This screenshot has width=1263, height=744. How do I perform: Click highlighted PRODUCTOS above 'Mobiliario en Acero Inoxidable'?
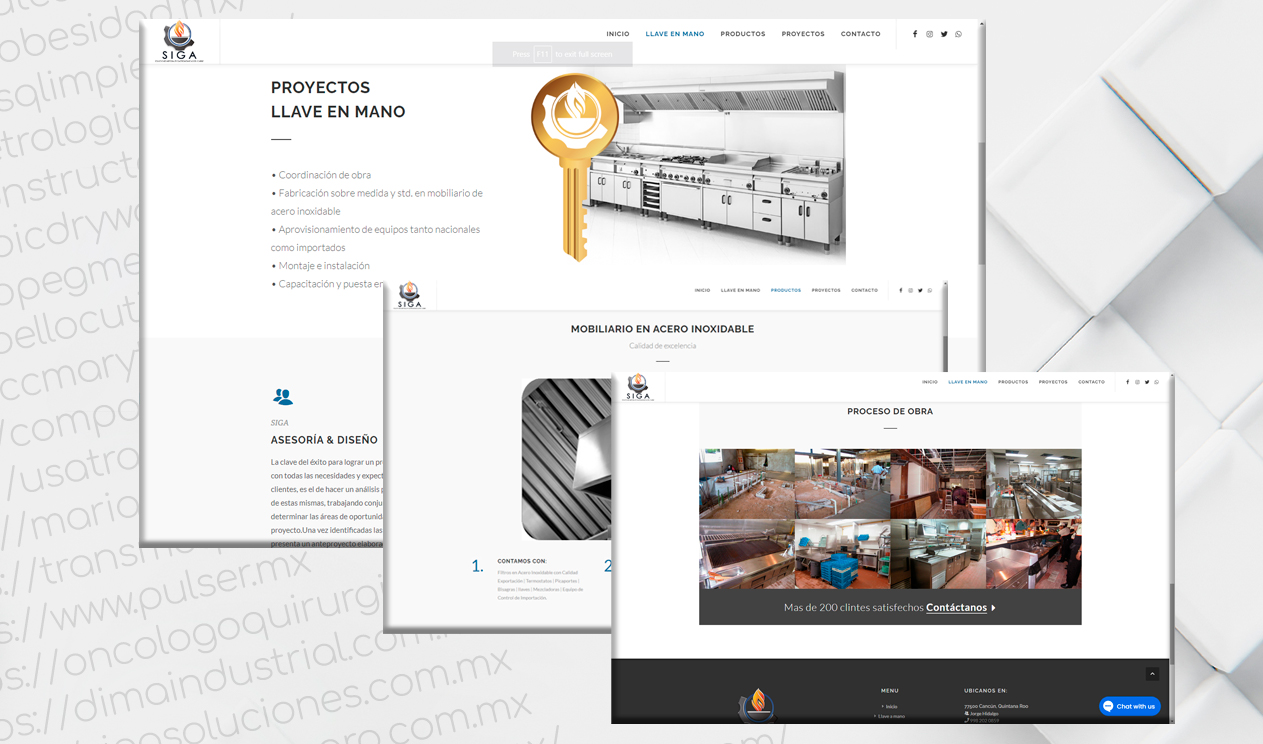pyautogui.click(x=785, y=290)
